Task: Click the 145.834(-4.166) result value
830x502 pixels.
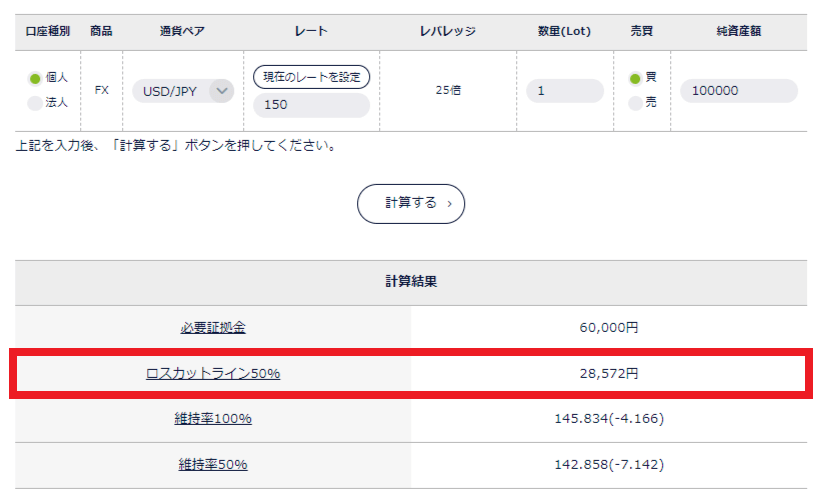Action: (609, 418)
